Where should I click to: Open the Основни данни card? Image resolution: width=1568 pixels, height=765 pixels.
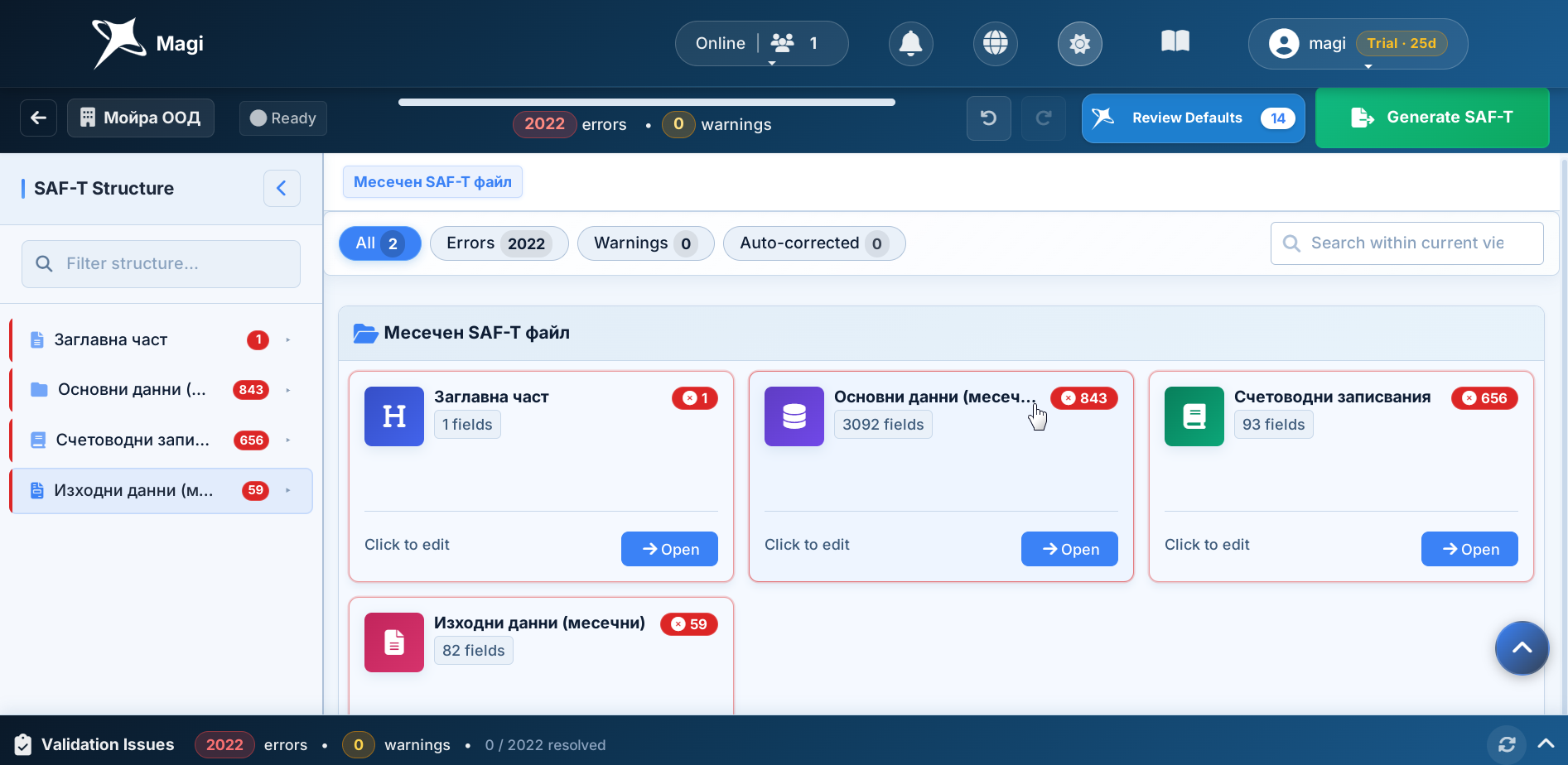[1069, 549]
